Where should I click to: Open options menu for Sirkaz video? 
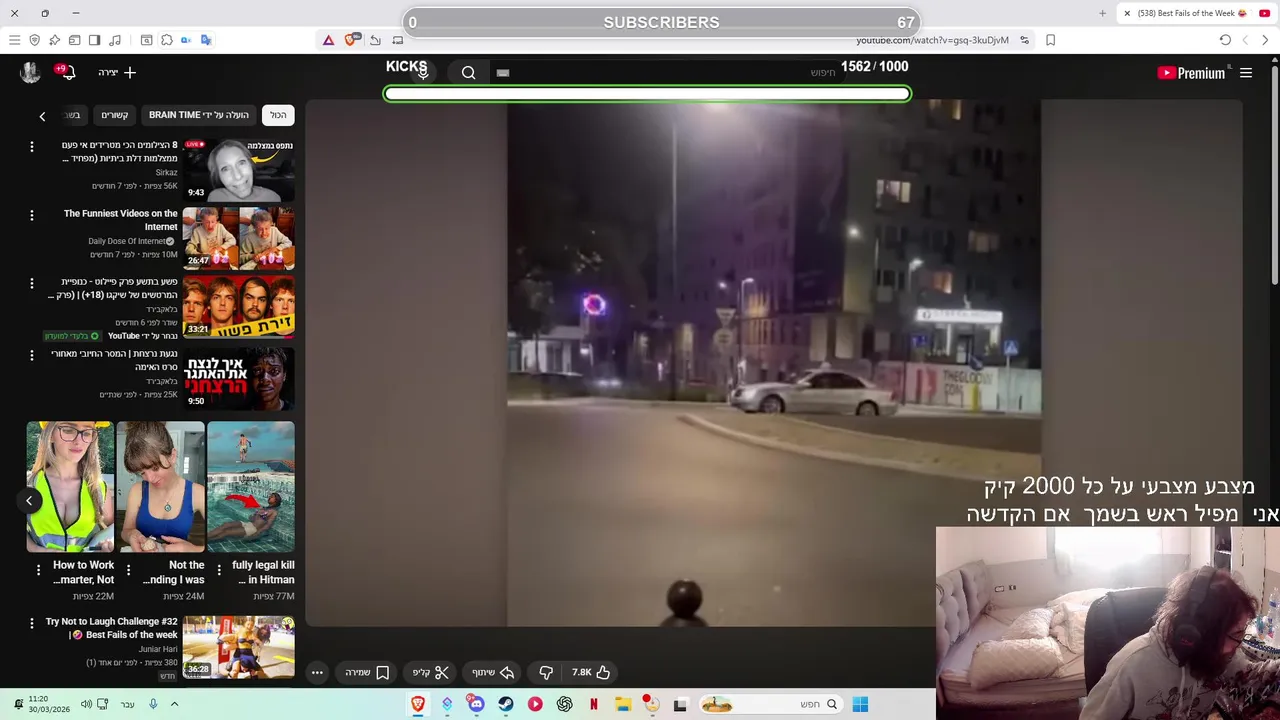(x=31, y=147)
